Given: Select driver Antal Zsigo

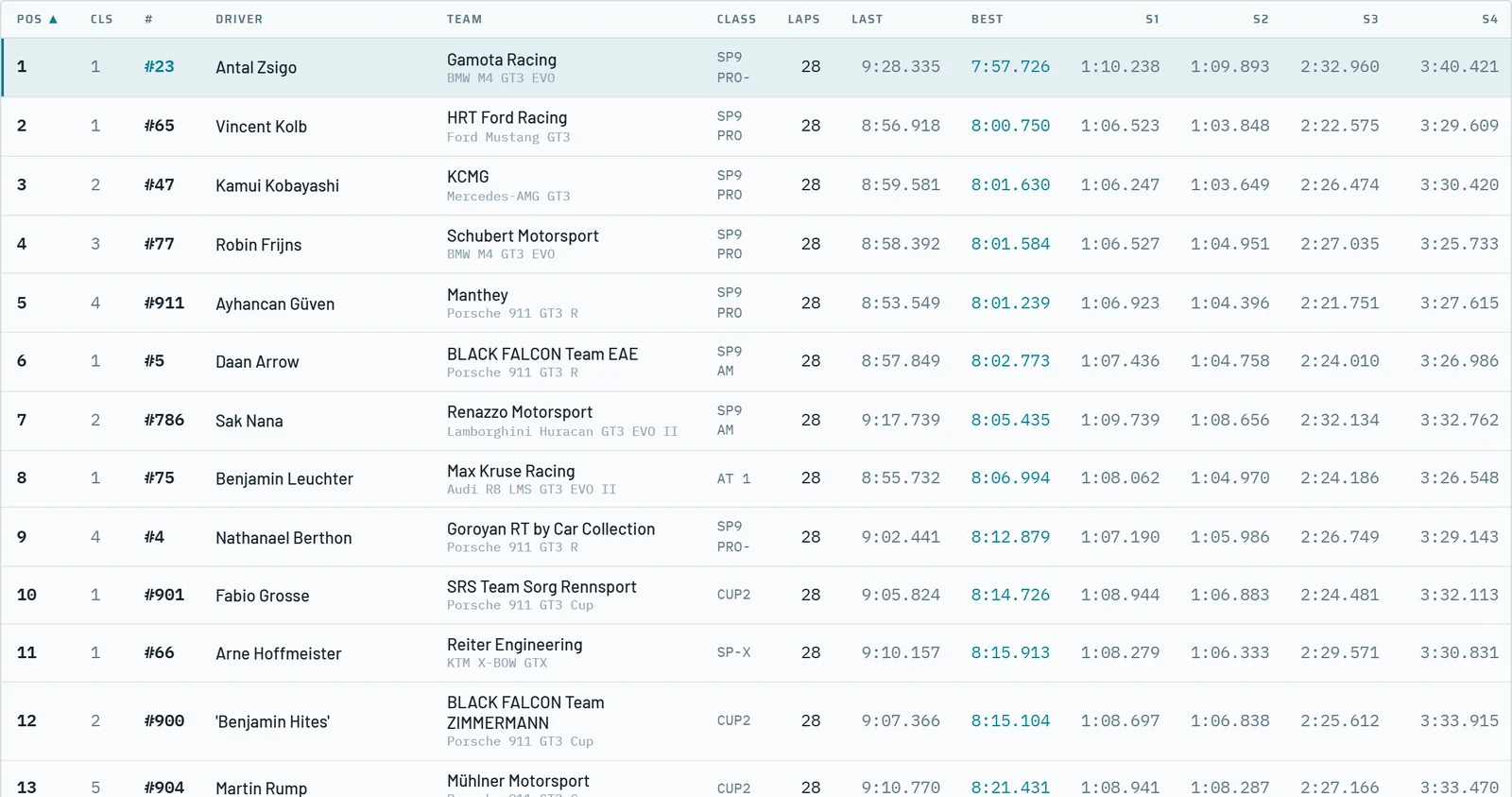Looking at the screenshot, I should point(256,67).
